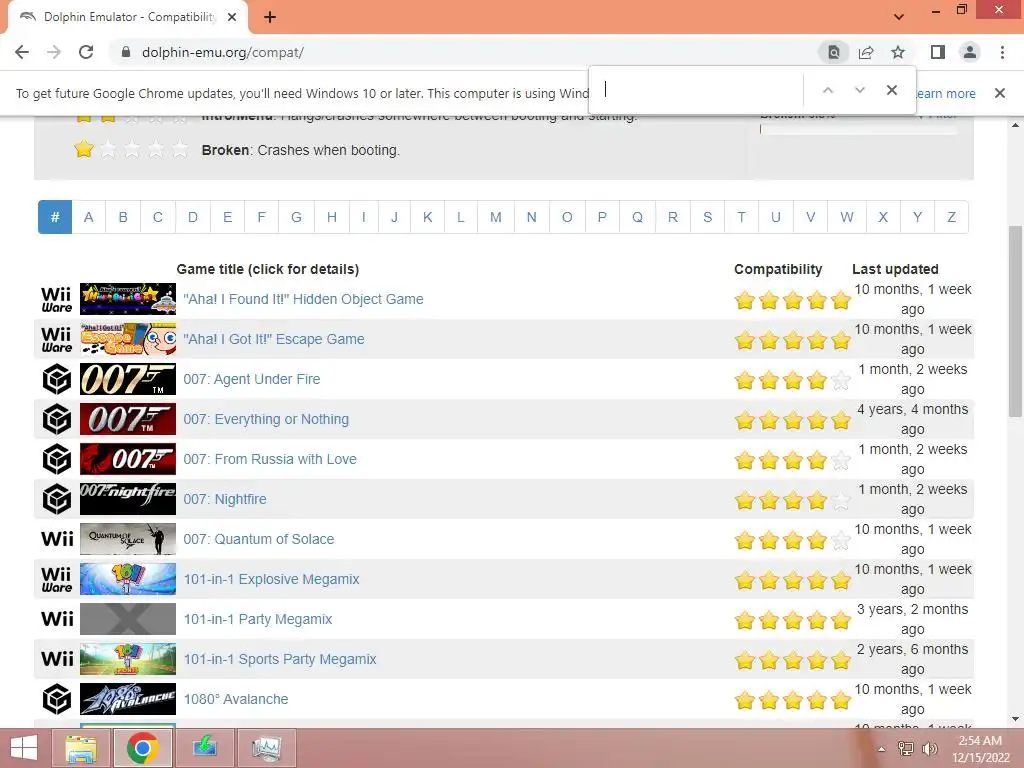Open 101-in-1 Explosive Megamix link
The image size is (1024, 768).
271,579
